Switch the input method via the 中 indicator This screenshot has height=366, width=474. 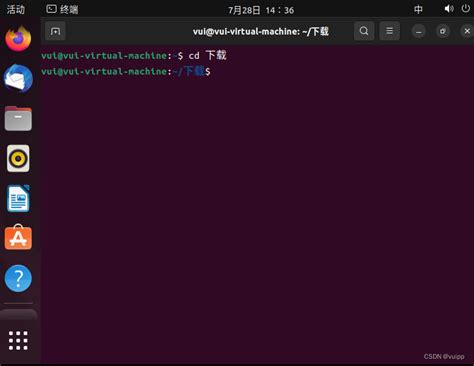pos(418,9)
